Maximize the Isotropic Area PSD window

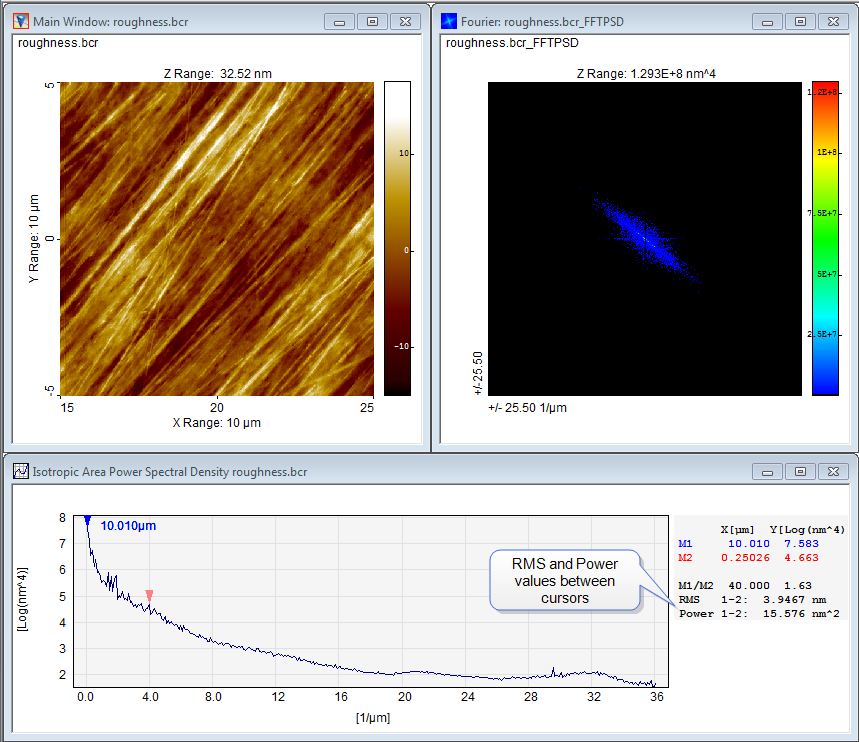click(x=800, y=472)
